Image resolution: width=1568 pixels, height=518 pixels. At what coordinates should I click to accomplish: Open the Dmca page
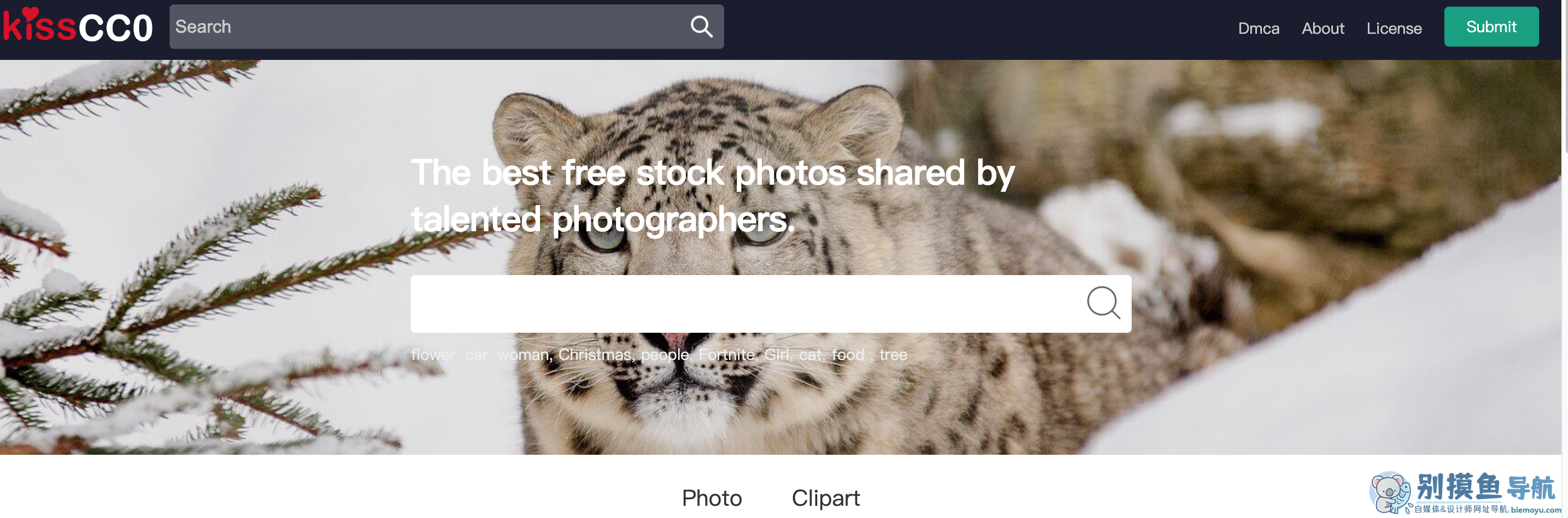1258,28
